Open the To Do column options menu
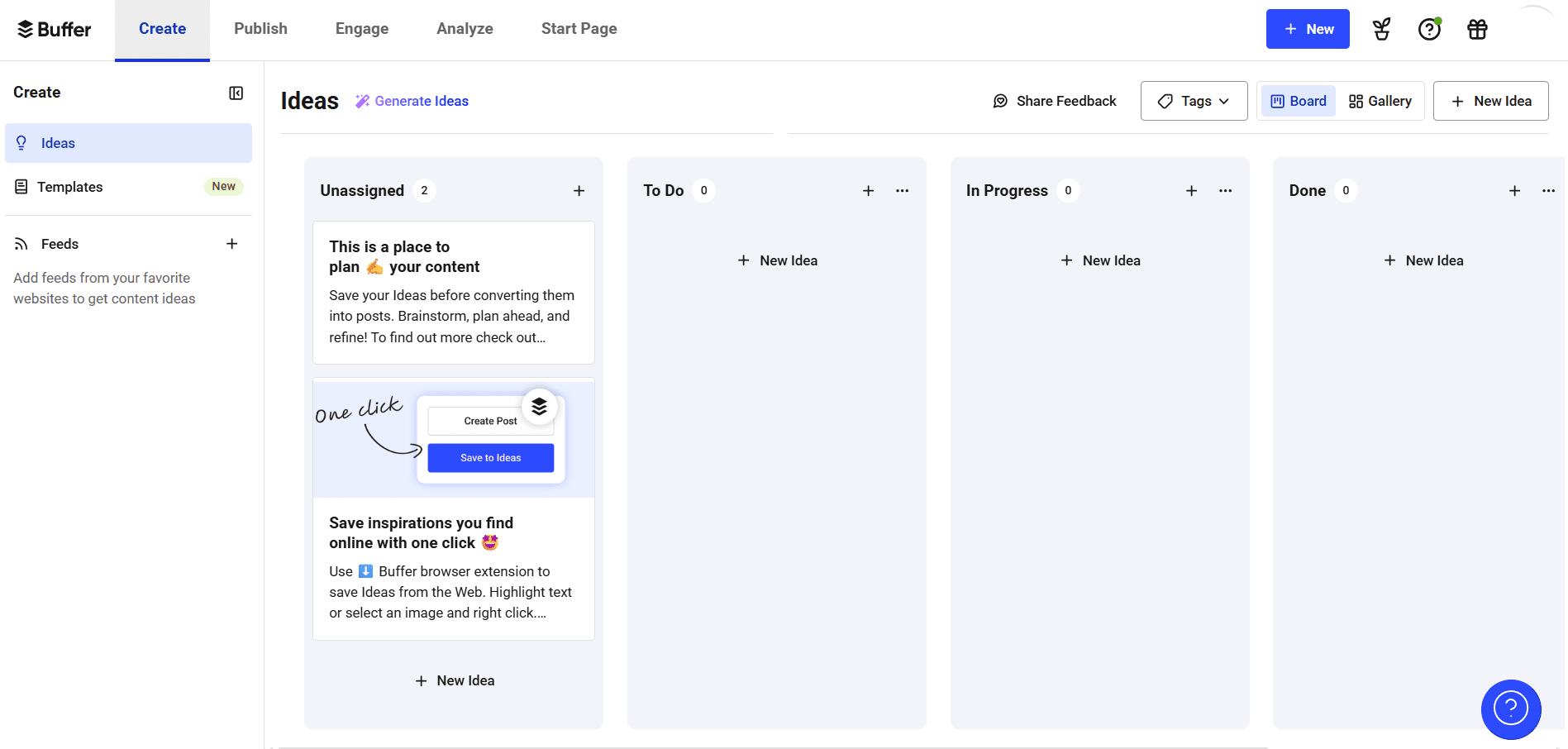This screenshot has width=1568, height=749. pyautogui.click(x=902, y=190)
